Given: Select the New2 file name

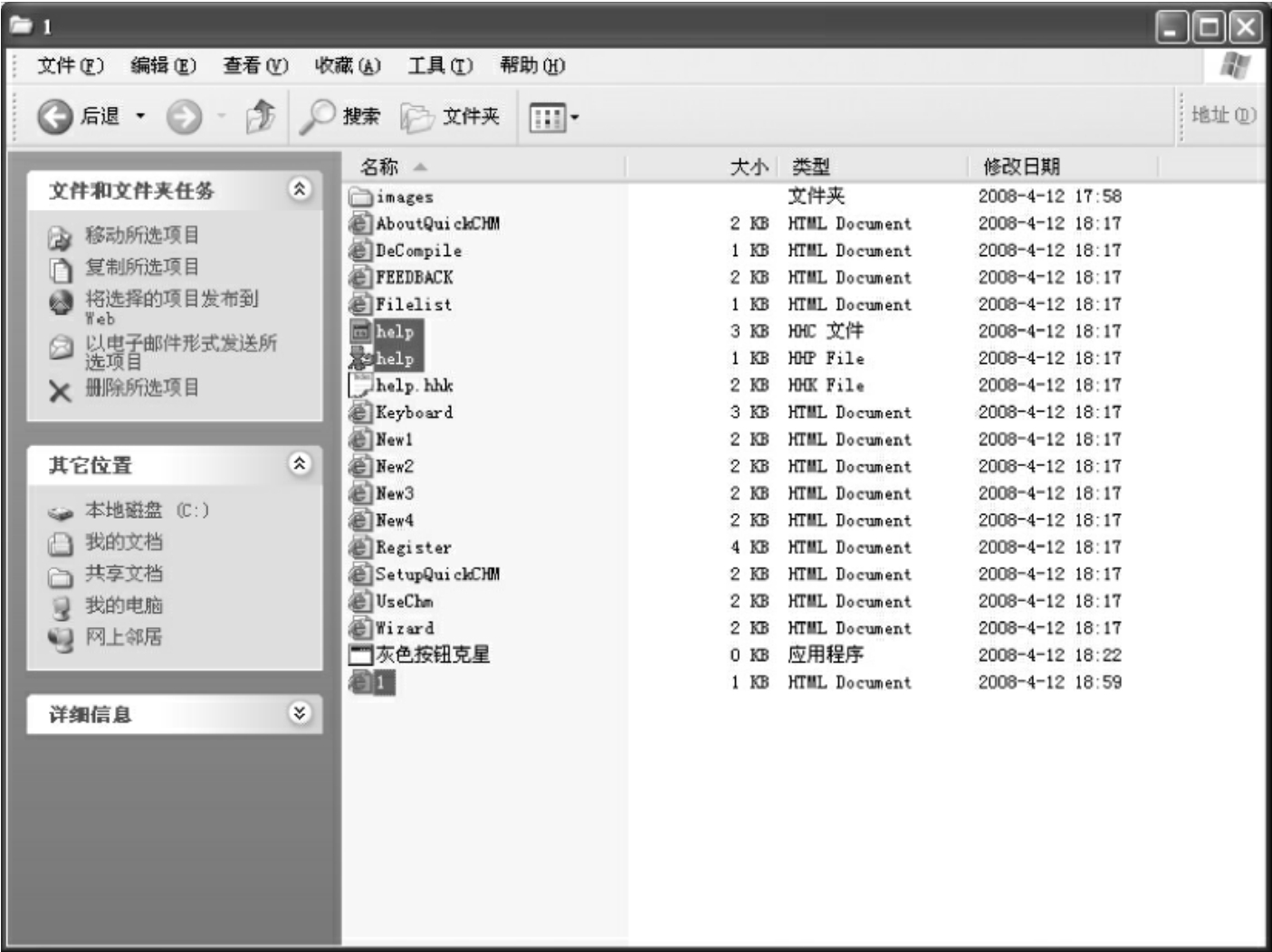Looking at the screenshot, I should [x=395, y=467].
